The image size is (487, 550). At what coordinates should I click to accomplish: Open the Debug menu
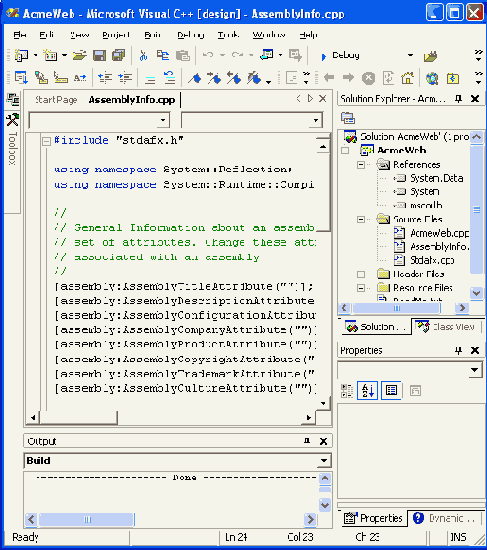pos(191,35)
